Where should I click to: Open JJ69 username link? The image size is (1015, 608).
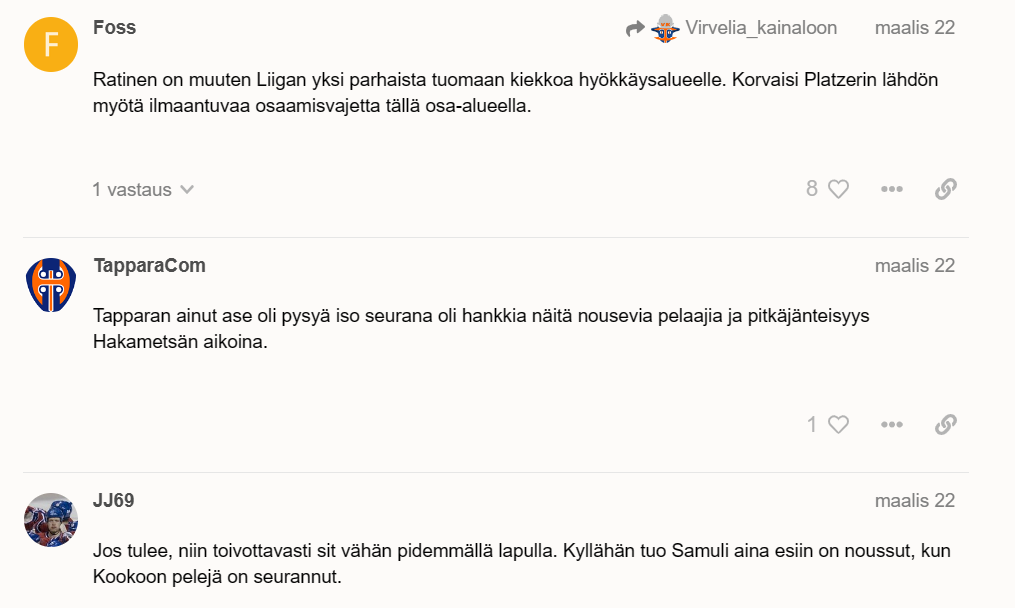113,501
